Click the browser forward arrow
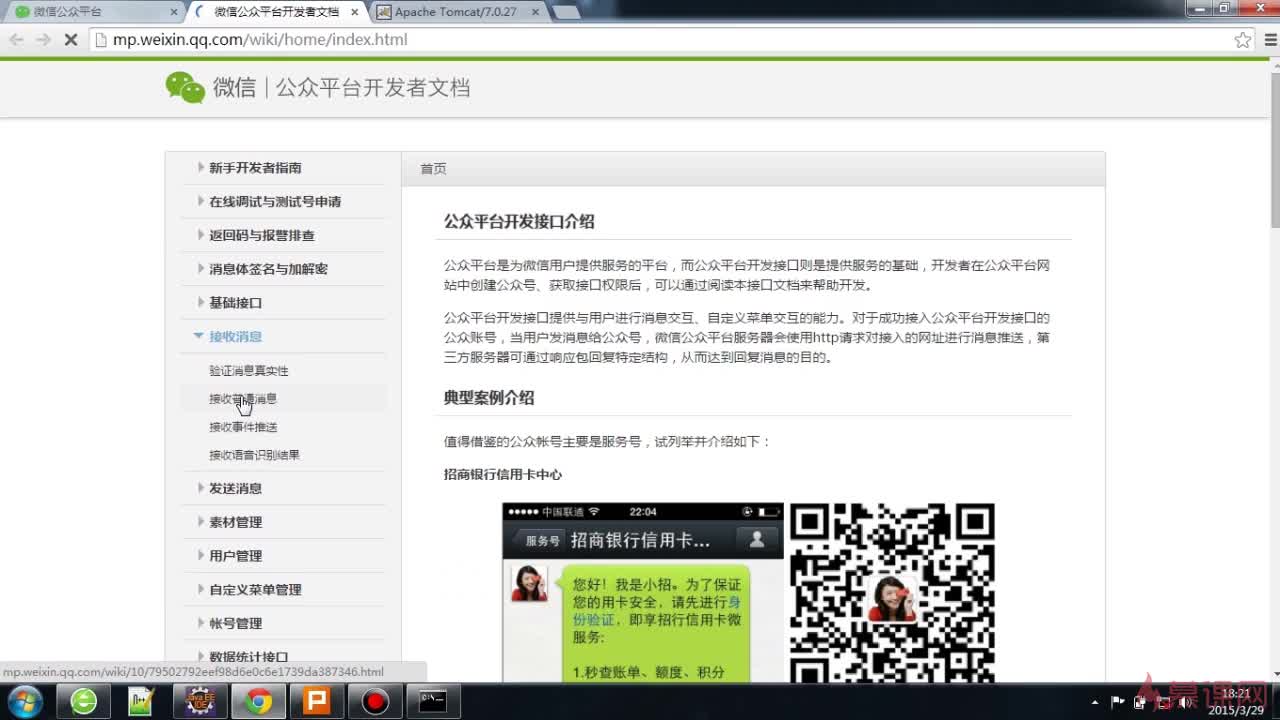The height and width of the screenshot is (720, 1280). (x=43, y=40)
